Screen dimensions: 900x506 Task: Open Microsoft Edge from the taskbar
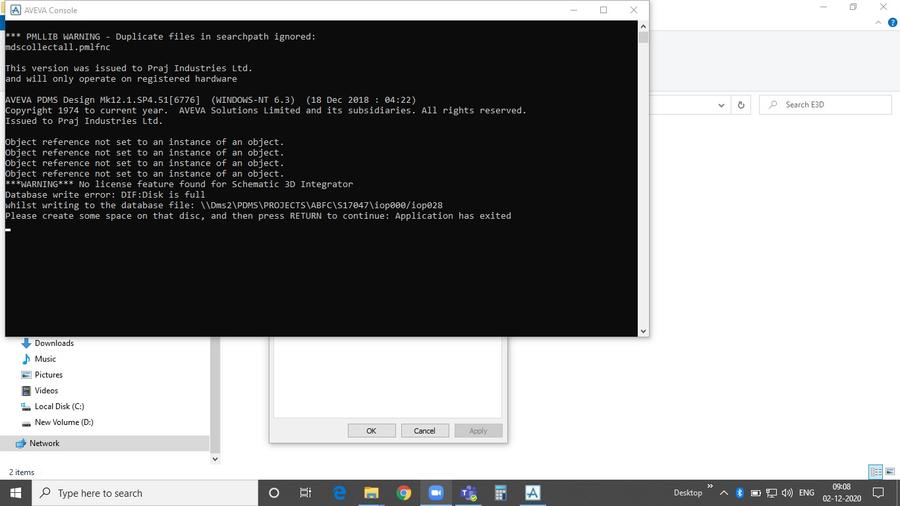pyautogui.click(x=339, y=493)
